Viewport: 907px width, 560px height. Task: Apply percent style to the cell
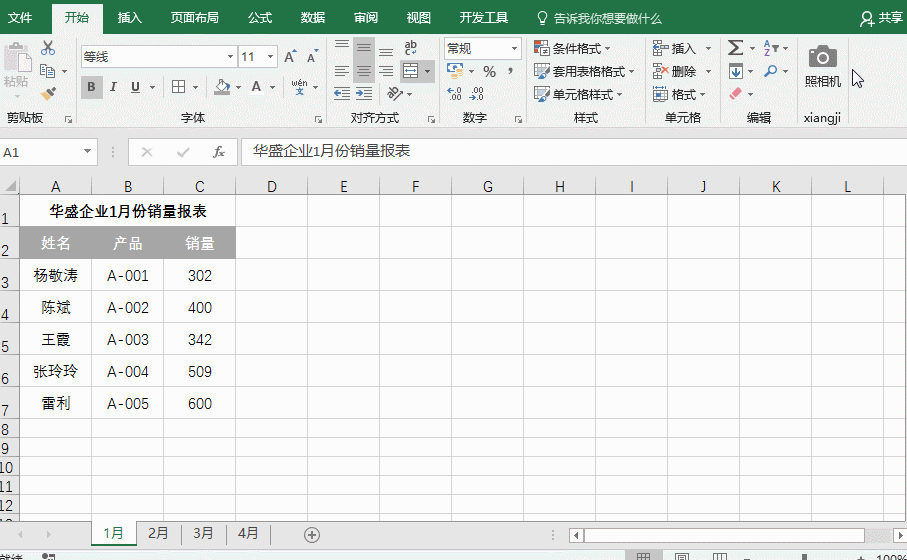pos(489,72)
